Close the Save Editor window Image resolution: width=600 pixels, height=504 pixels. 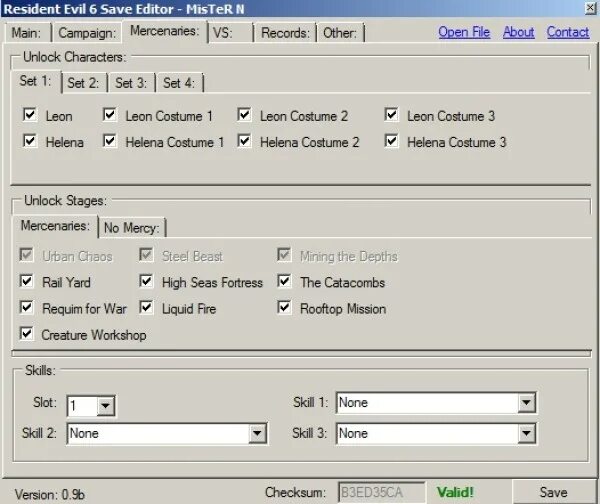590,8
